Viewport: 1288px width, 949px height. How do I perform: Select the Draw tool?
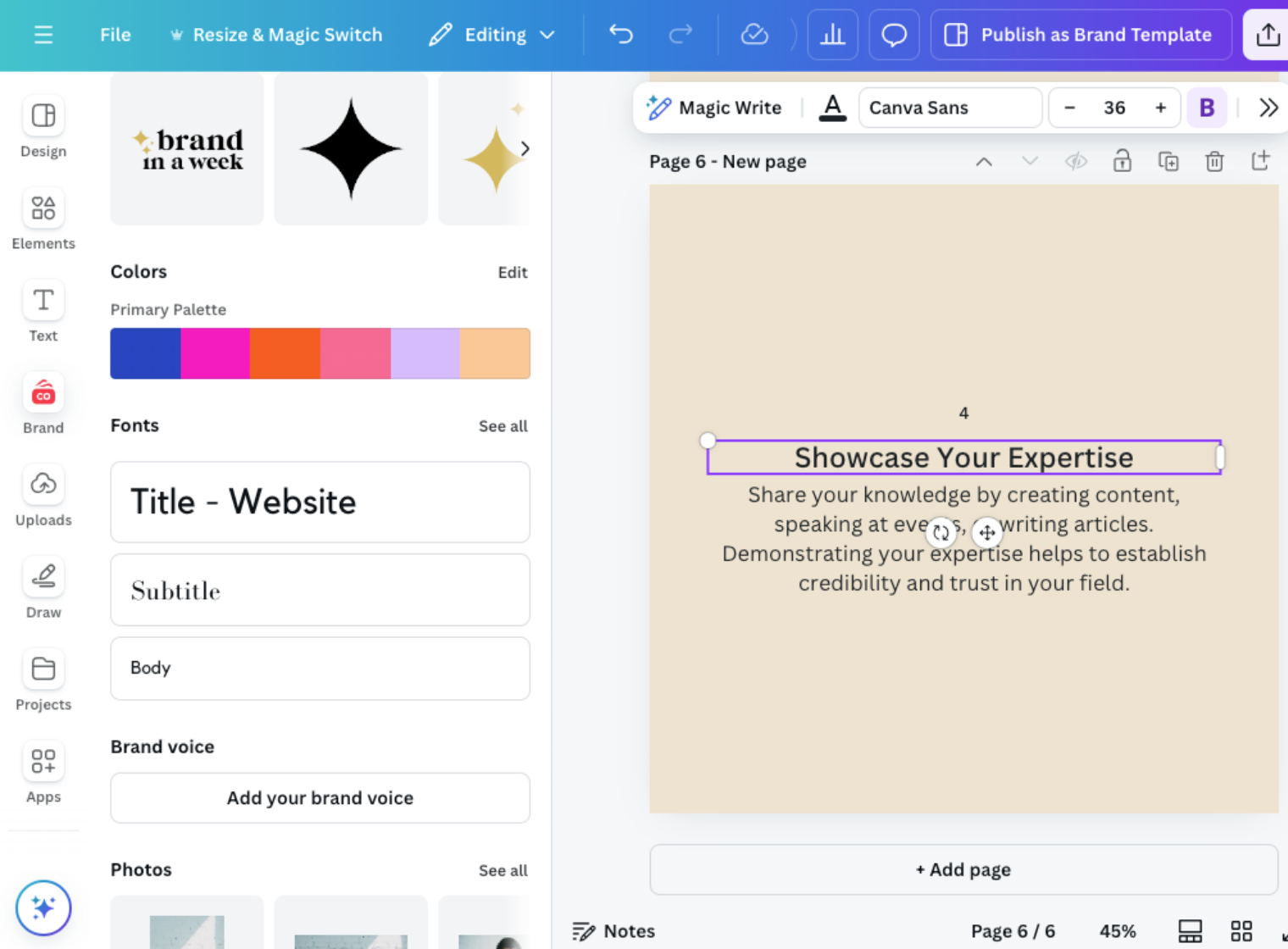coord(43,587)
